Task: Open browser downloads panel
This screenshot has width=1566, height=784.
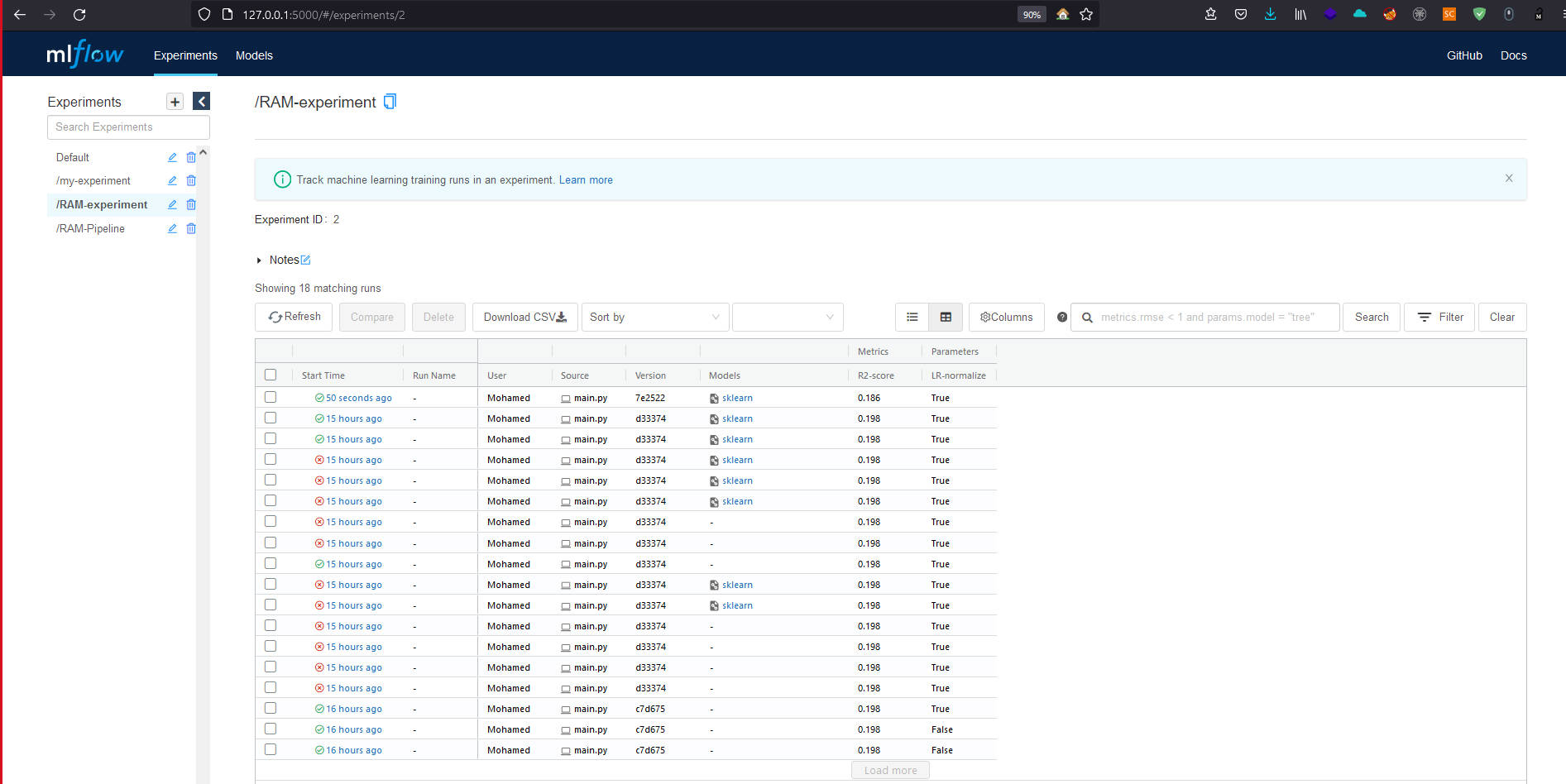Action: point(1270,14)
